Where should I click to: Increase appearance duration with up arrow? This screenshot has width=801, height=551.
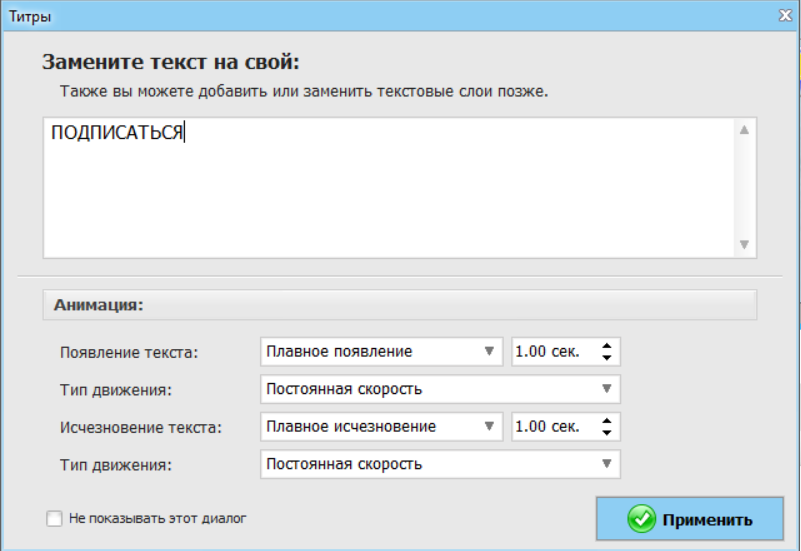606,346
